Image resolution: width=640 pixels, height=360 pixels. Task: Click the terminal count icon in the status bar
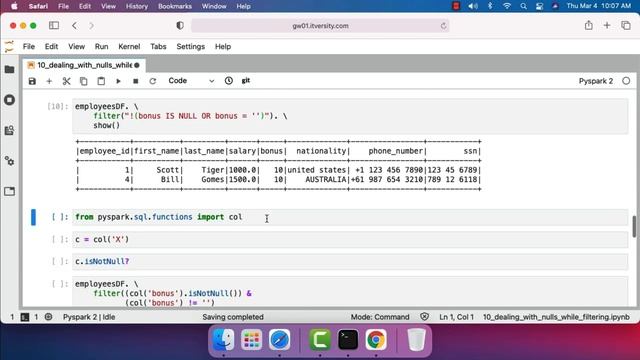25,317
